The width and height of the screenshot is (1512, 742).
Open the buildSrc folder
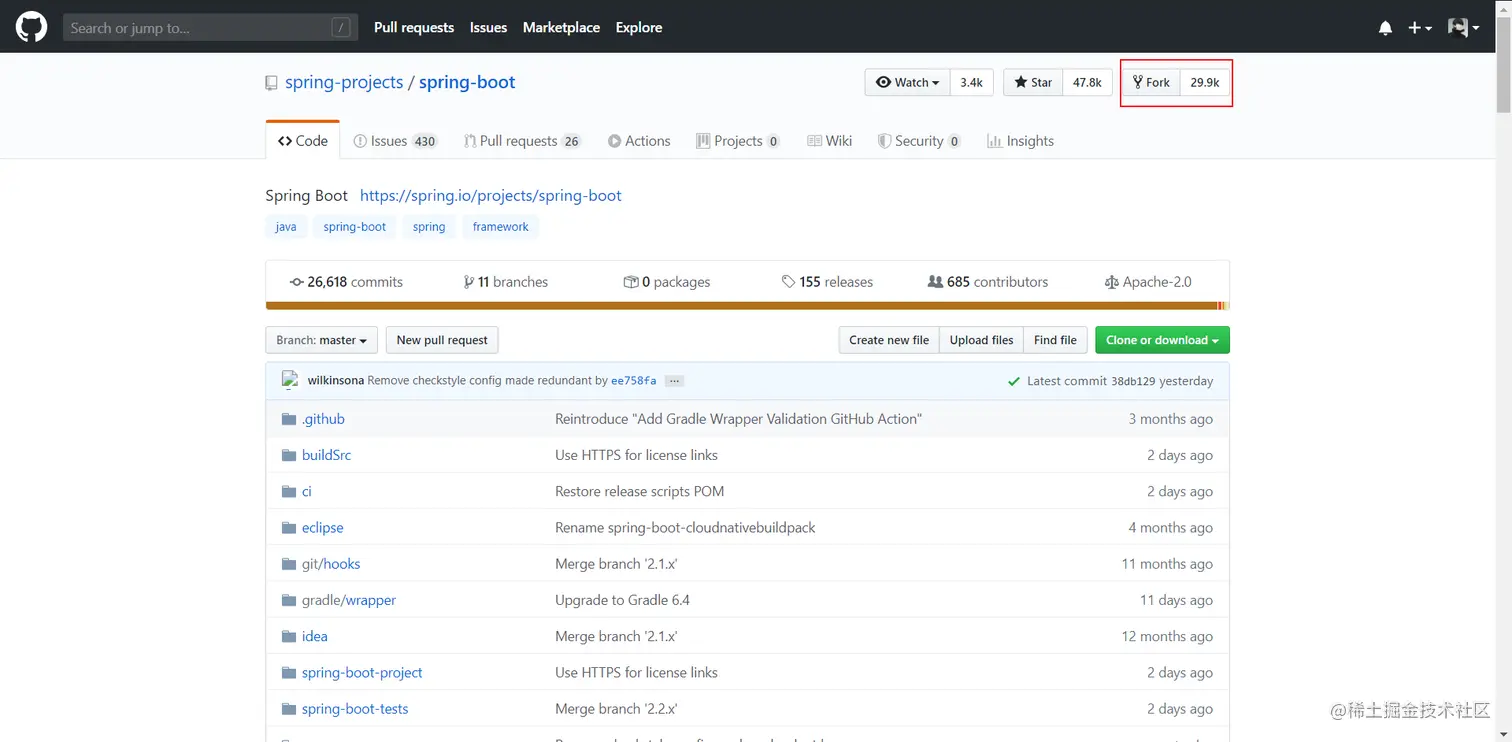coord(326,455)
